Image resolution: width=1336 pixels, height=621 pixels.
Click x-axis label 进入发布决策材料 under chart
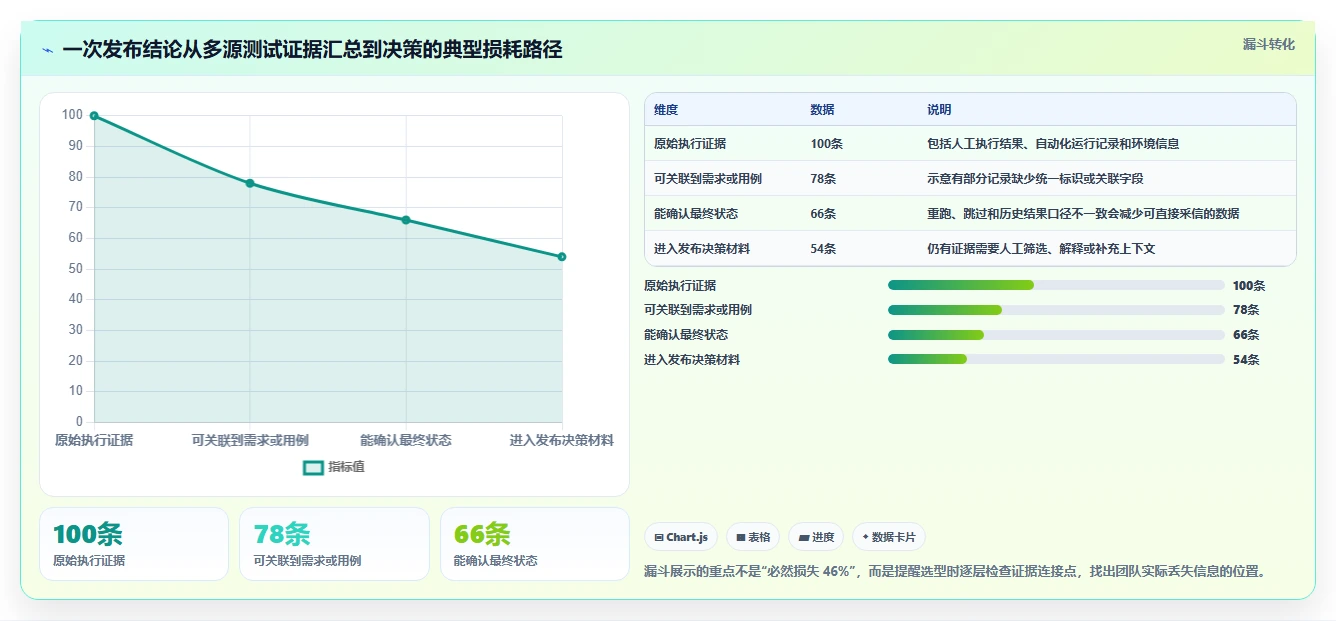pyautogui.click(x=562, y=440)
